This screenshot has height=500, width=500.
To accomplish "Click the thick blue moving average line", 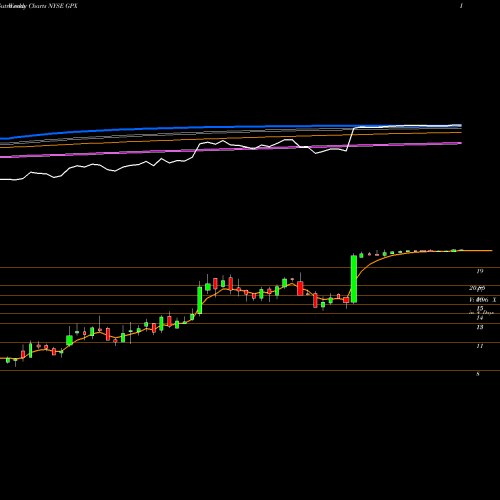I will coord(231,128).
